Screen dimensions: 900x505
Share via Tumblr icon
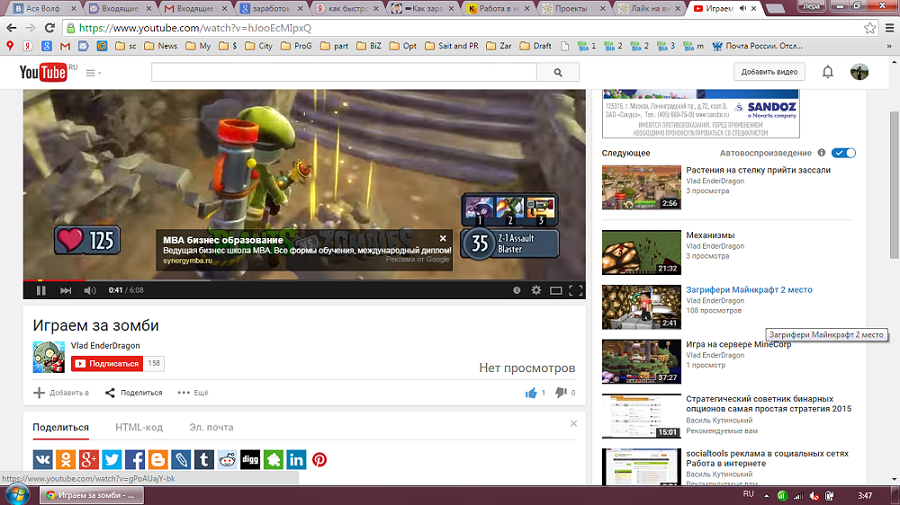click(204, 460)
